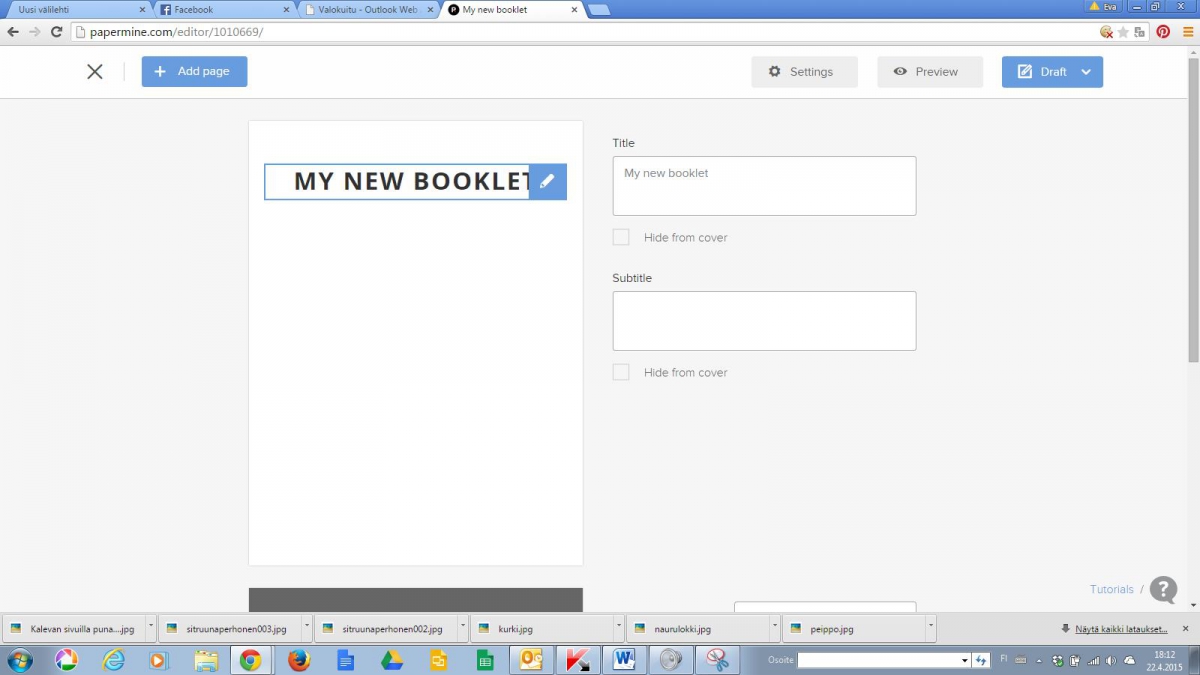Bookmark page with the star icon
The image size is (1200, 675).
point(1123,32)
